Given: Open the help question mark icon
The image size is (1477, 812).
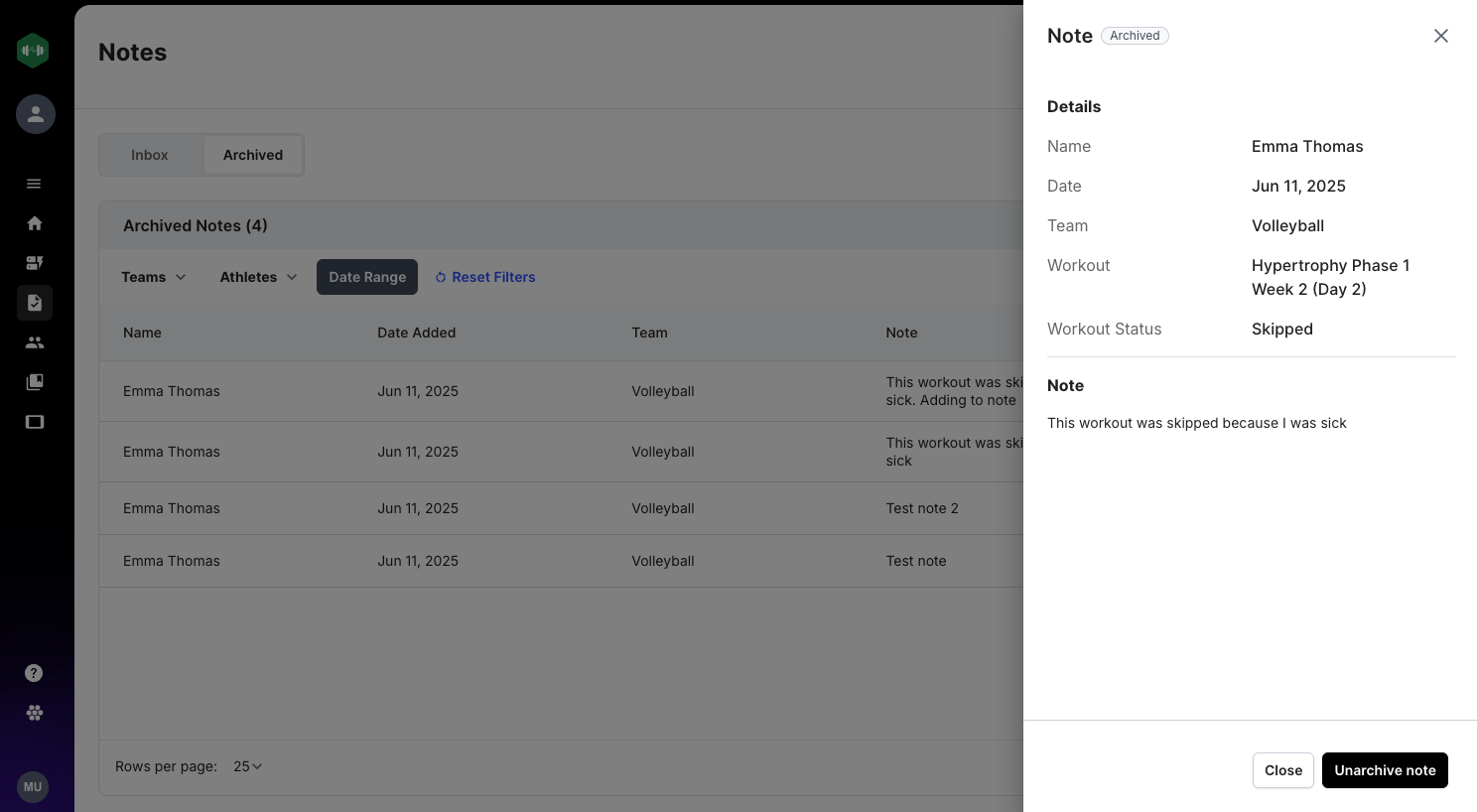Looking at the screenshot, I should 34,673.
